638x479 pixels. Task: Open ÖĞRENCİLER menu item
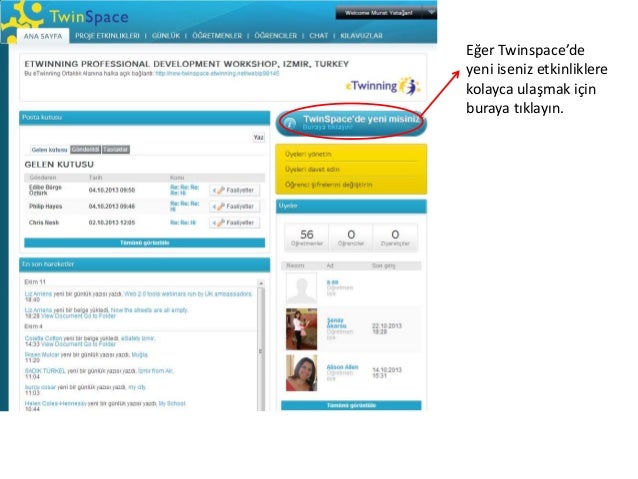click(x=275, y=36)
